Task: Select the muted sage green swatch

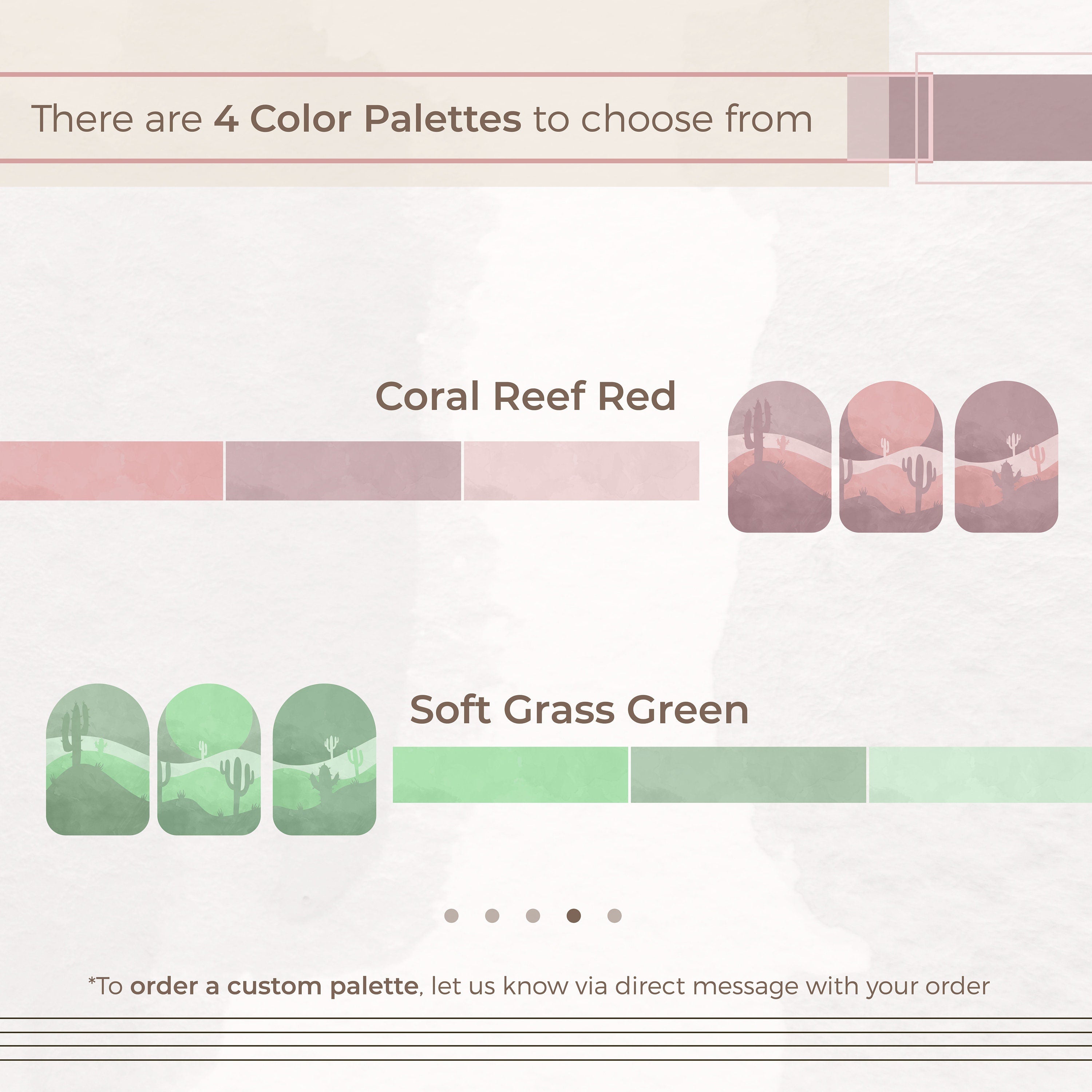Action: [748, 774]
